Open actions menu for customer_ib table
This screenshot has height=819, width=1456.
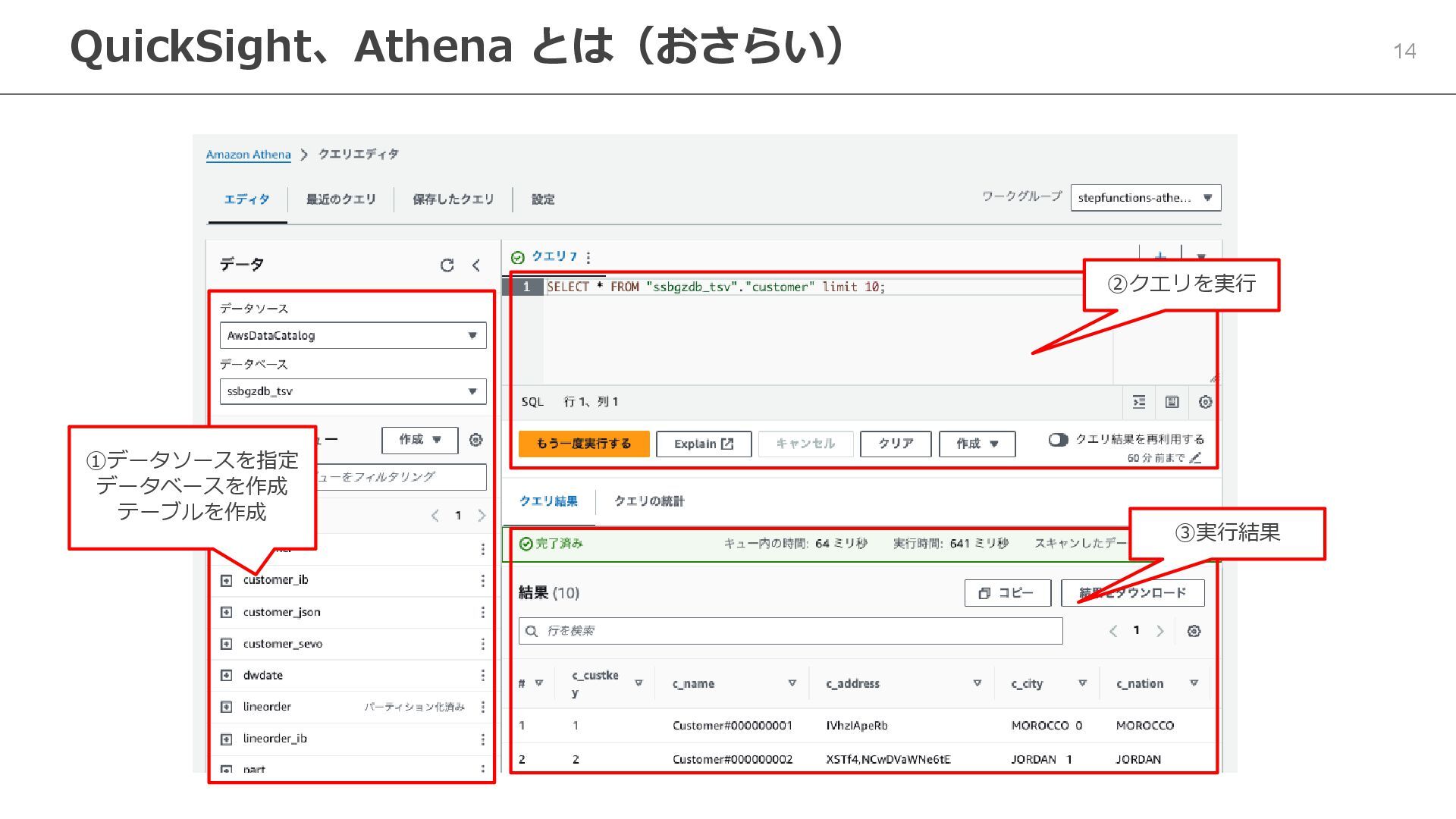point(482,580)
